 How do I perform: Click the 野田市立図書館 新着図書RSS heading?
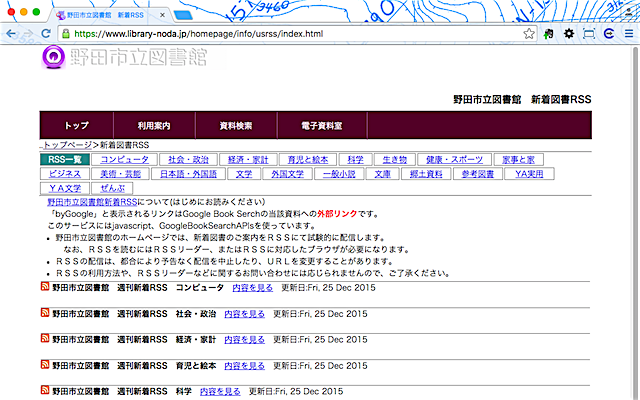click(x=522, y=100)
